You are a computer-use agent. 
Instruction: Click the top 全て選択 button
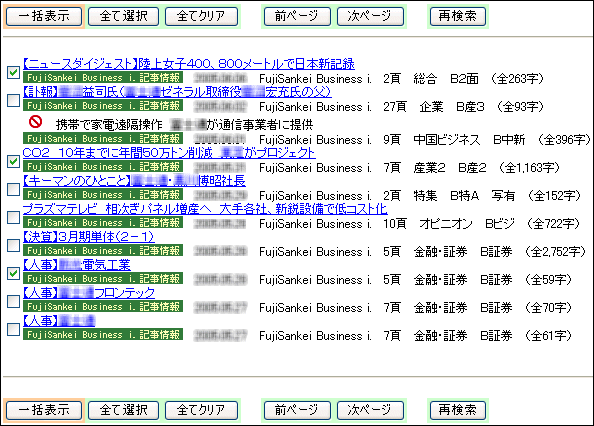(x=123, y=16)
